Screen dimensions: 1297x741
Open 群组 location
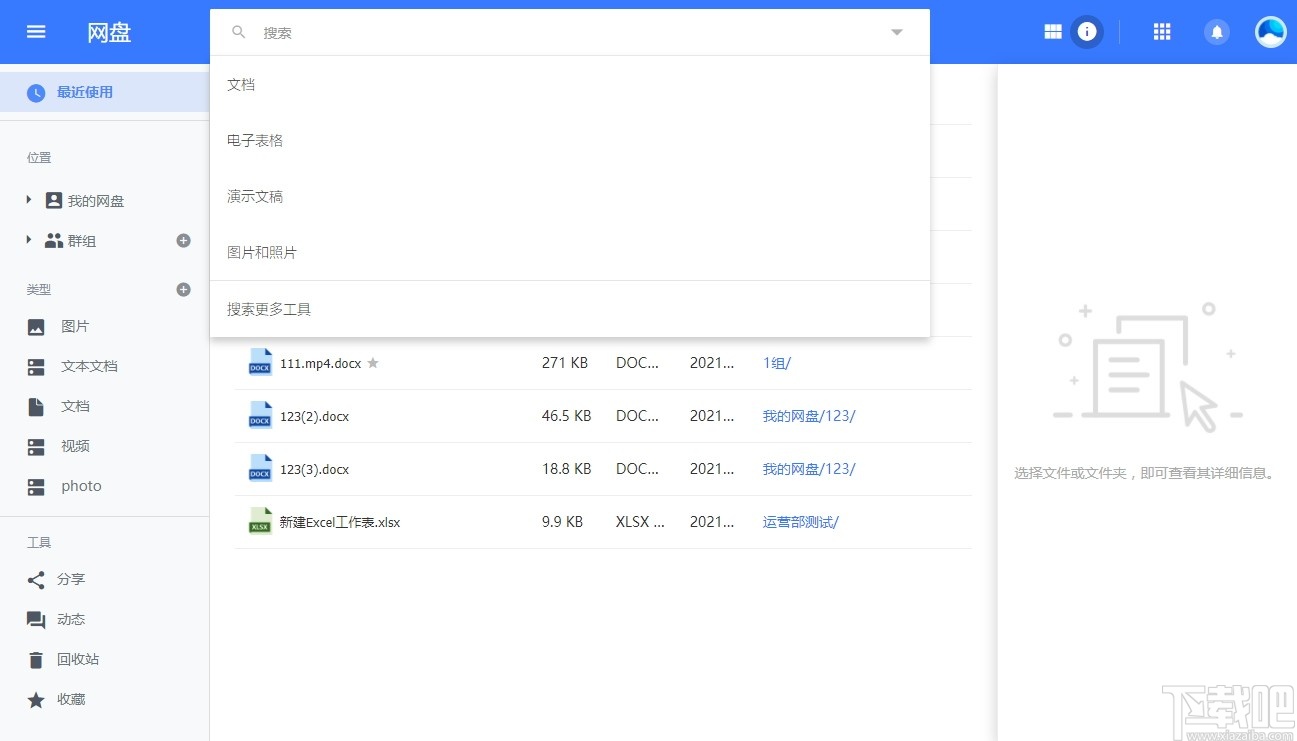pos(82,241)
